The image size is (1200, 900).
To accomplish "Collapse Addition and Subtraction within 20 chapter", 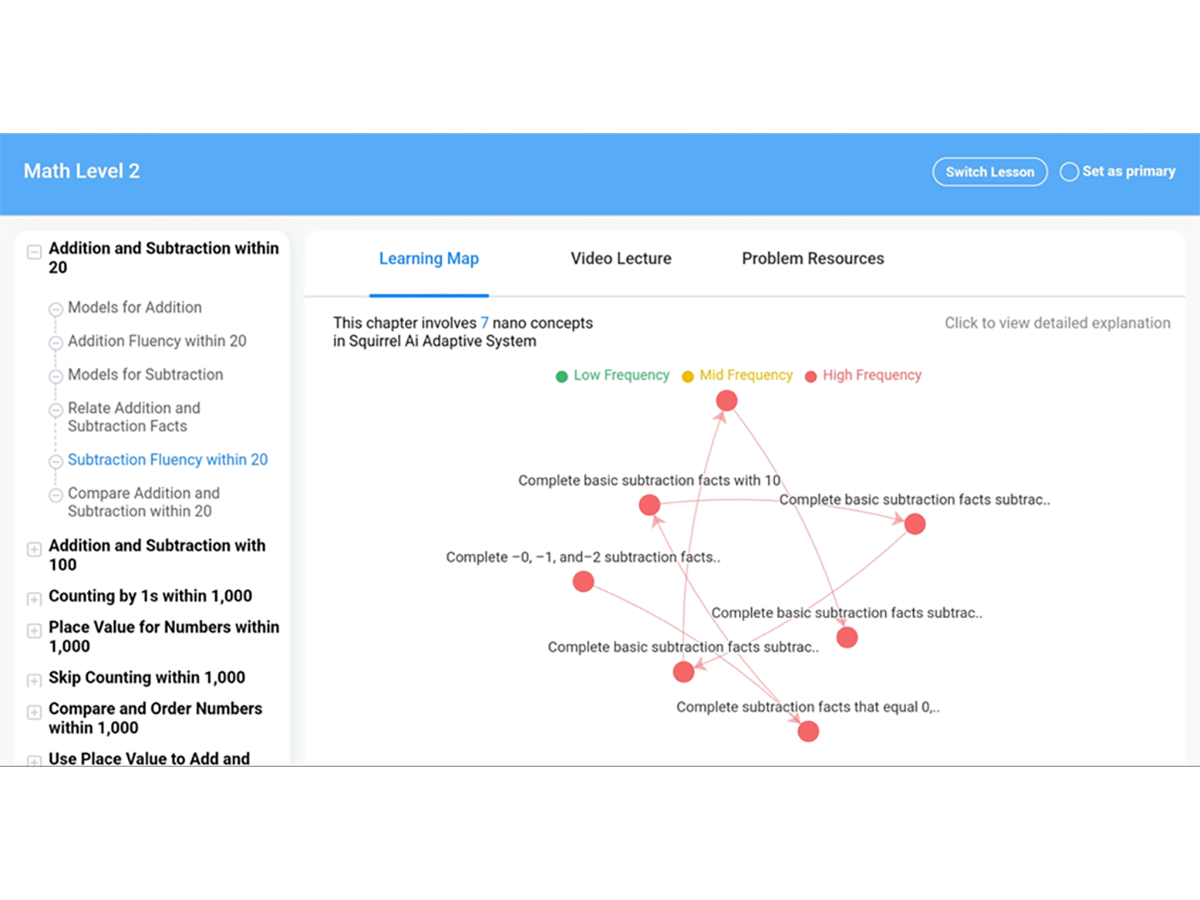I will point(34,252).
